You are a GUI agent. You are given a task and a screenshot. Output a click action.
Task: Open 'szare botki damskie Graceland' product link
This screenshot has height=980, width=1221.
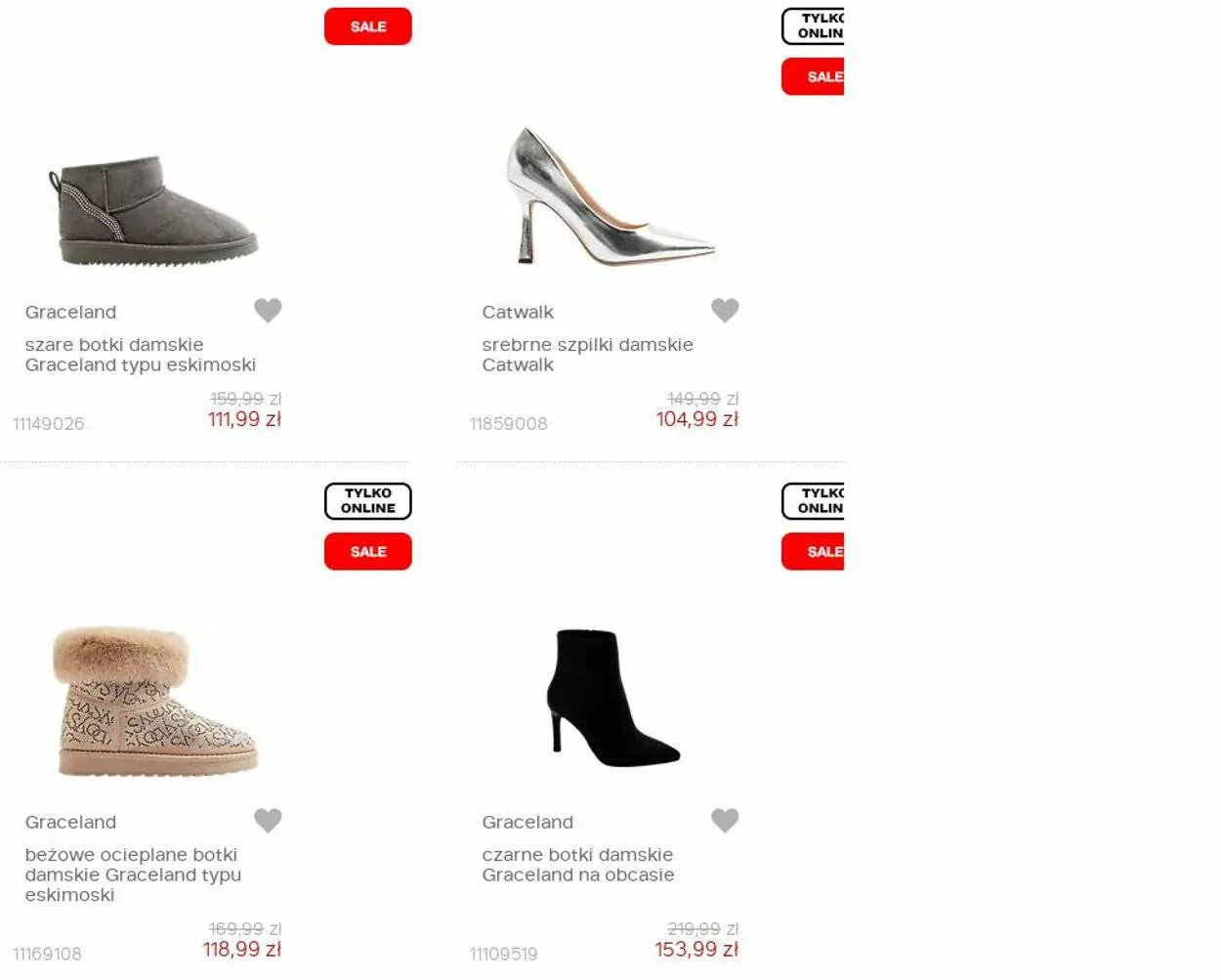tap(141, 355)
